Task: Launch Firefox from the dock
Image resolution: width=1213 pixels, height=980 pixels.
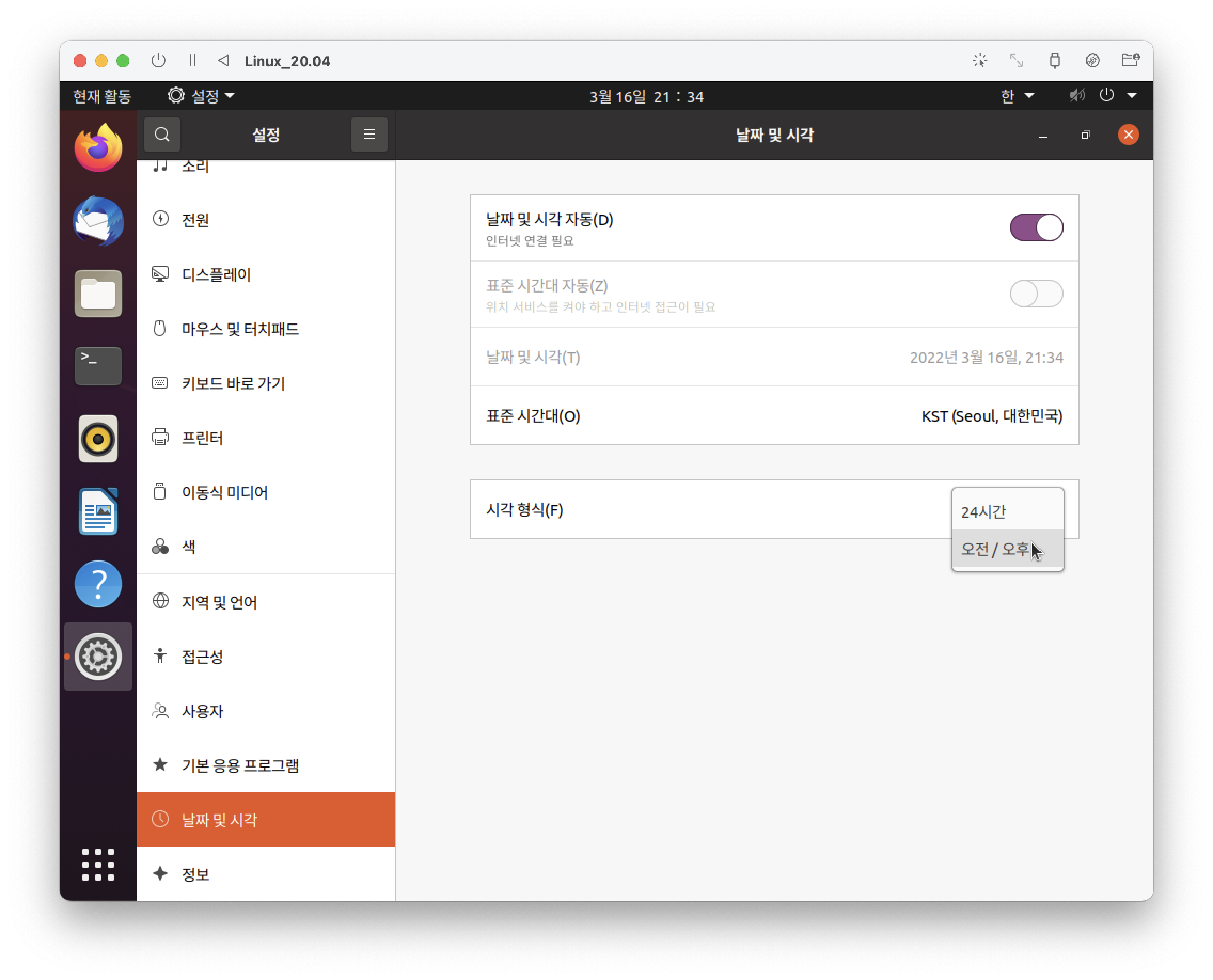Action: coord(98,148)
